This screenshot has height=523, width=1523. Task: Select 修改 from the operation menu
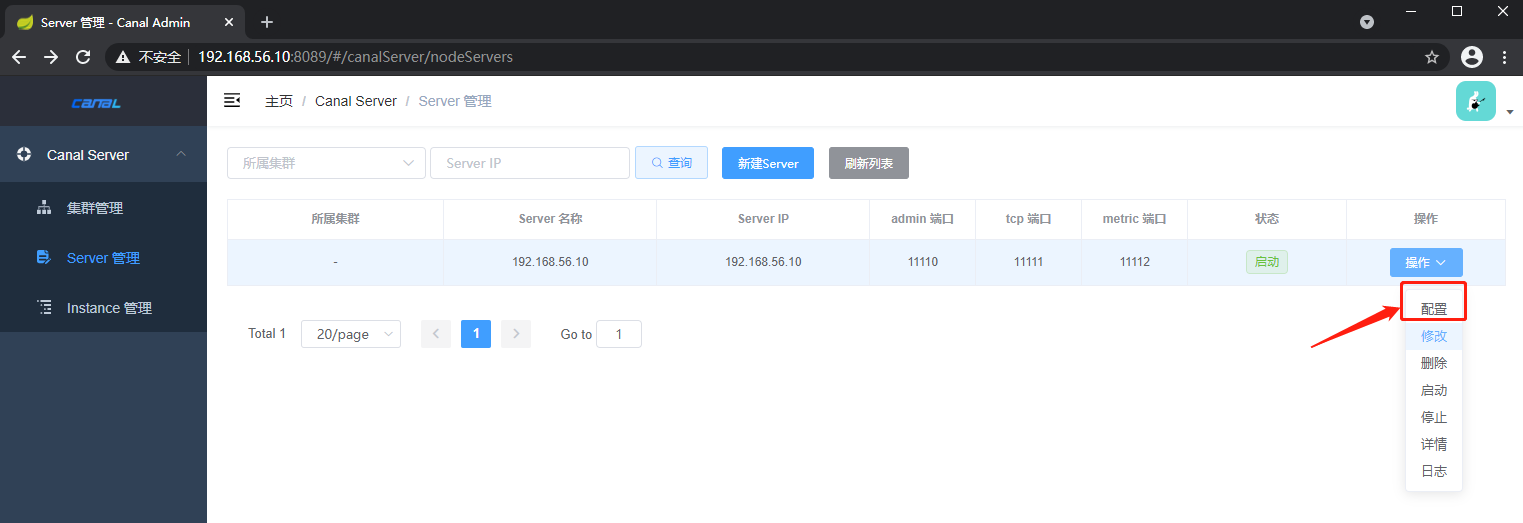click(1434, 336)
